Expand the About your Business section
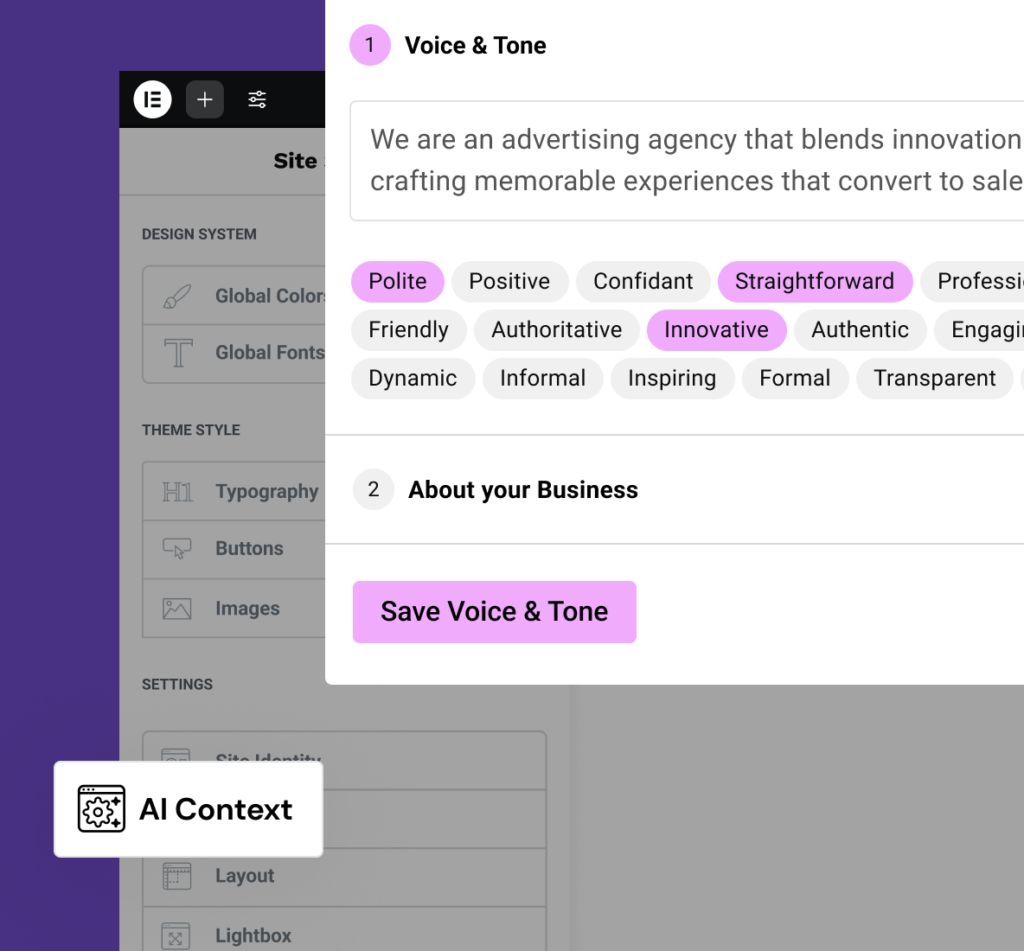The image size is (1024, 951). point(522,490)
